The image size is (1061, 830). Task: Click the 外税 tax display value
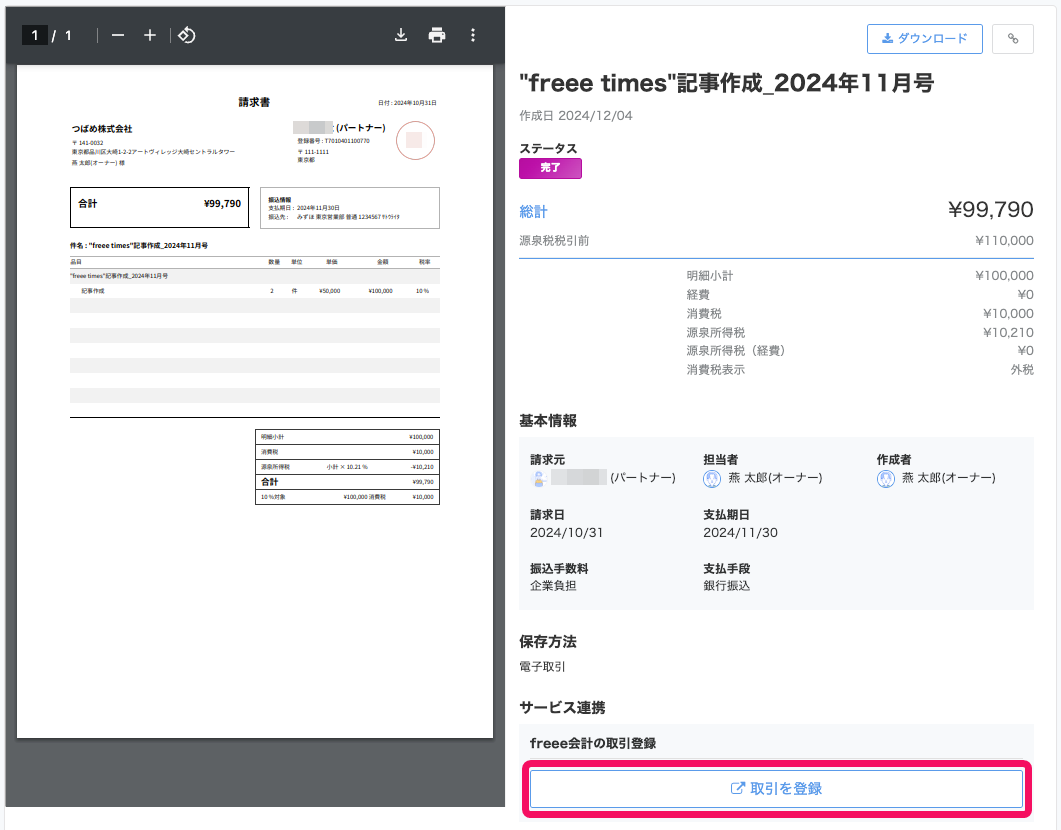click(x=1022, y=370)
